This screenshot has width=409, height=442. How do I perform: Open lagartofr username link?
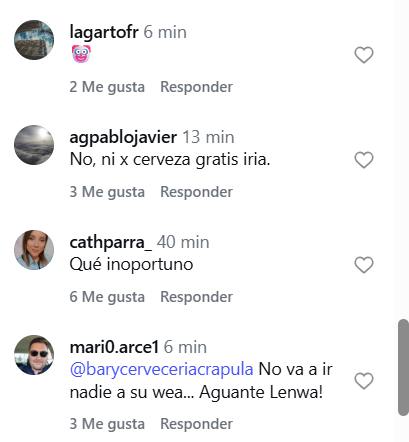[104, 32]
